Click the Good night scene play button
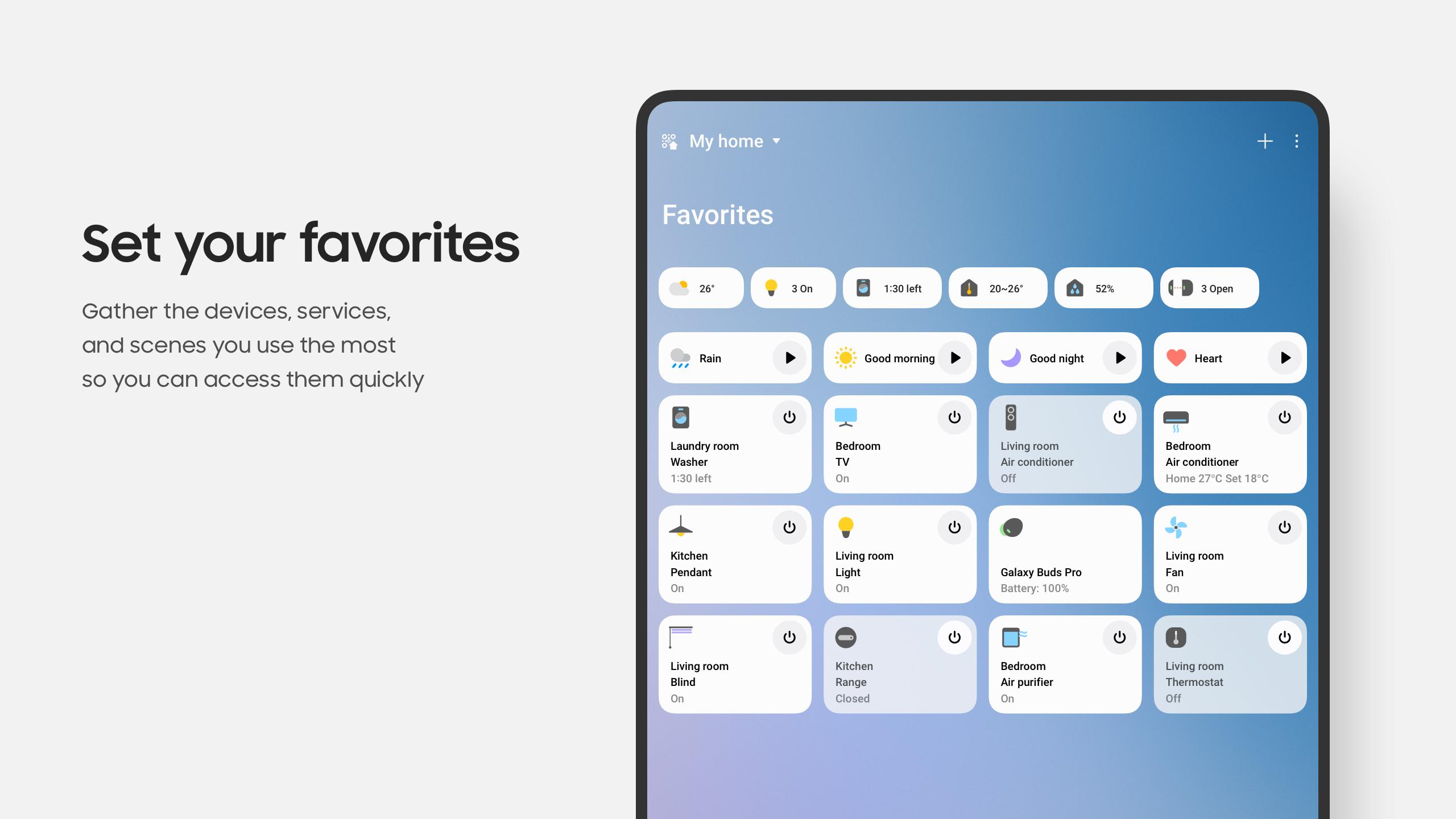The width and height of the screenshot is (1456, 819). 1120,358
